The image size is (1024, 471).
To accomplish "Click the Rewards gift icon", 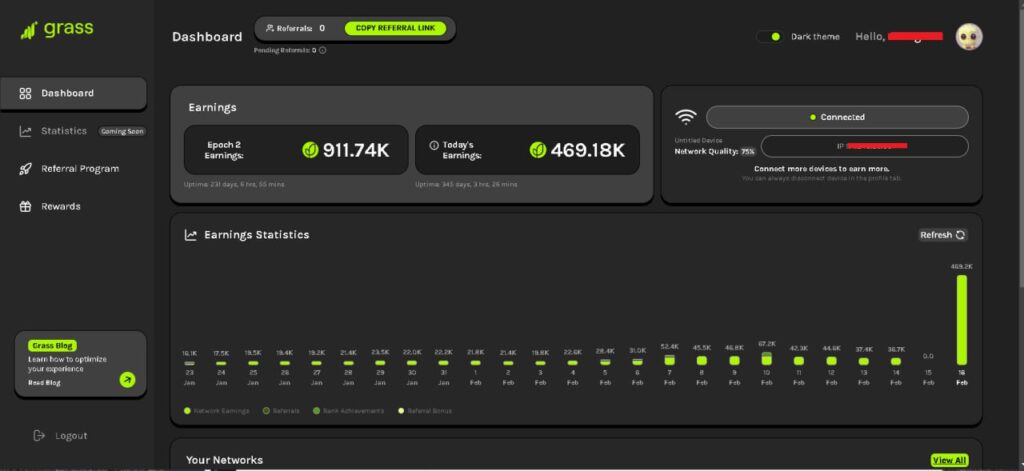I will [x=25, y=206].
